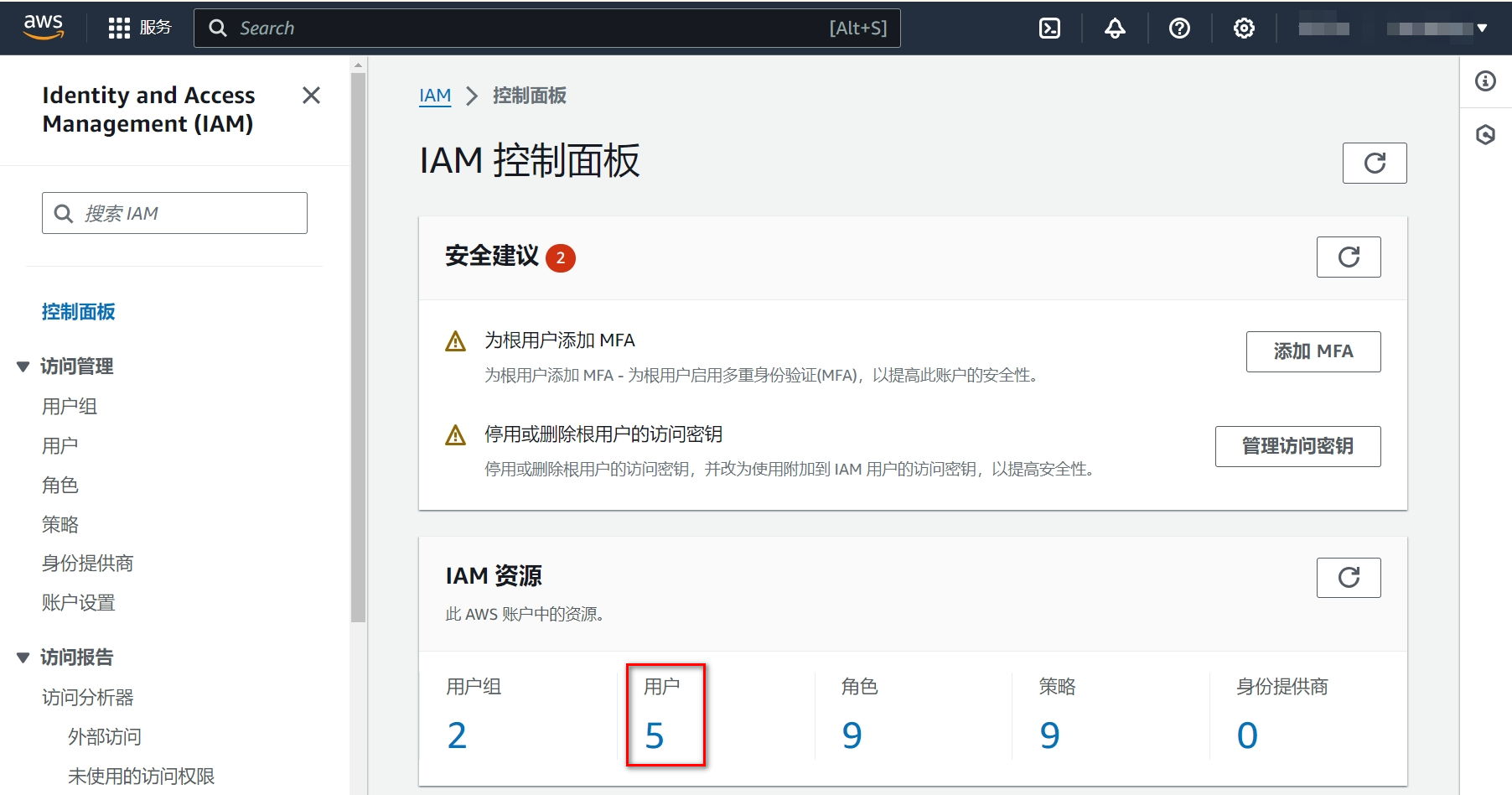Click the search magnifier icon in top bar
Viewport: 1512px width, 795px height.
coord(218,29)
